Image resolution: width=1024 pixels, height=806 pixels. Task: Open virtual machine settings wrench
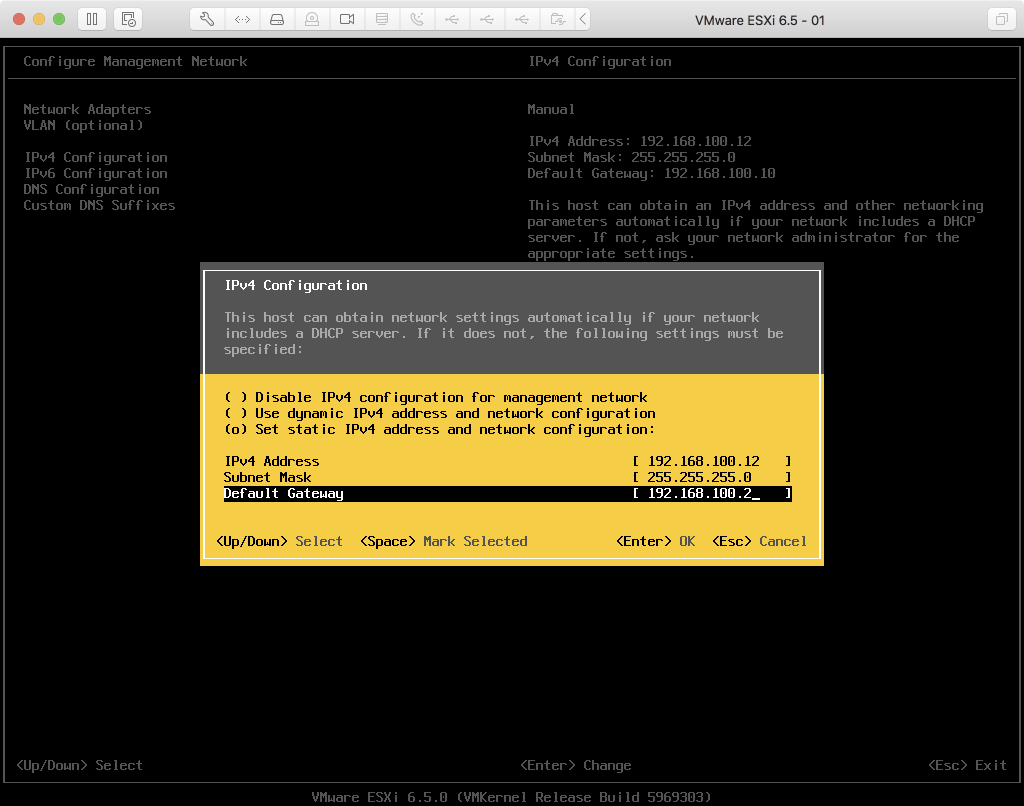point(207,19)
